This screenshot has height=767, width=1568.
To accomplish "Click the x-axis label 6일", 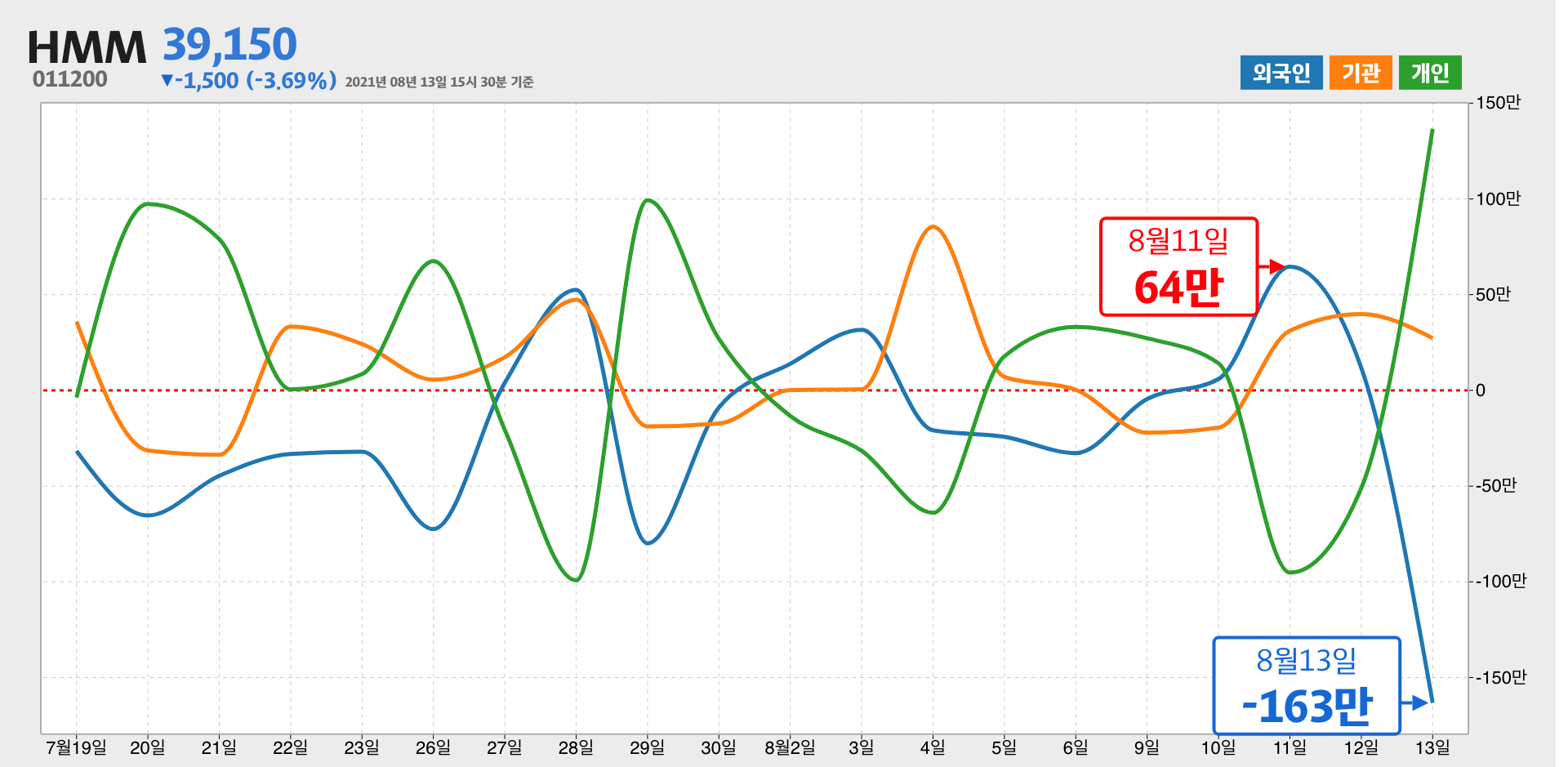I will tap(1076, 747).
